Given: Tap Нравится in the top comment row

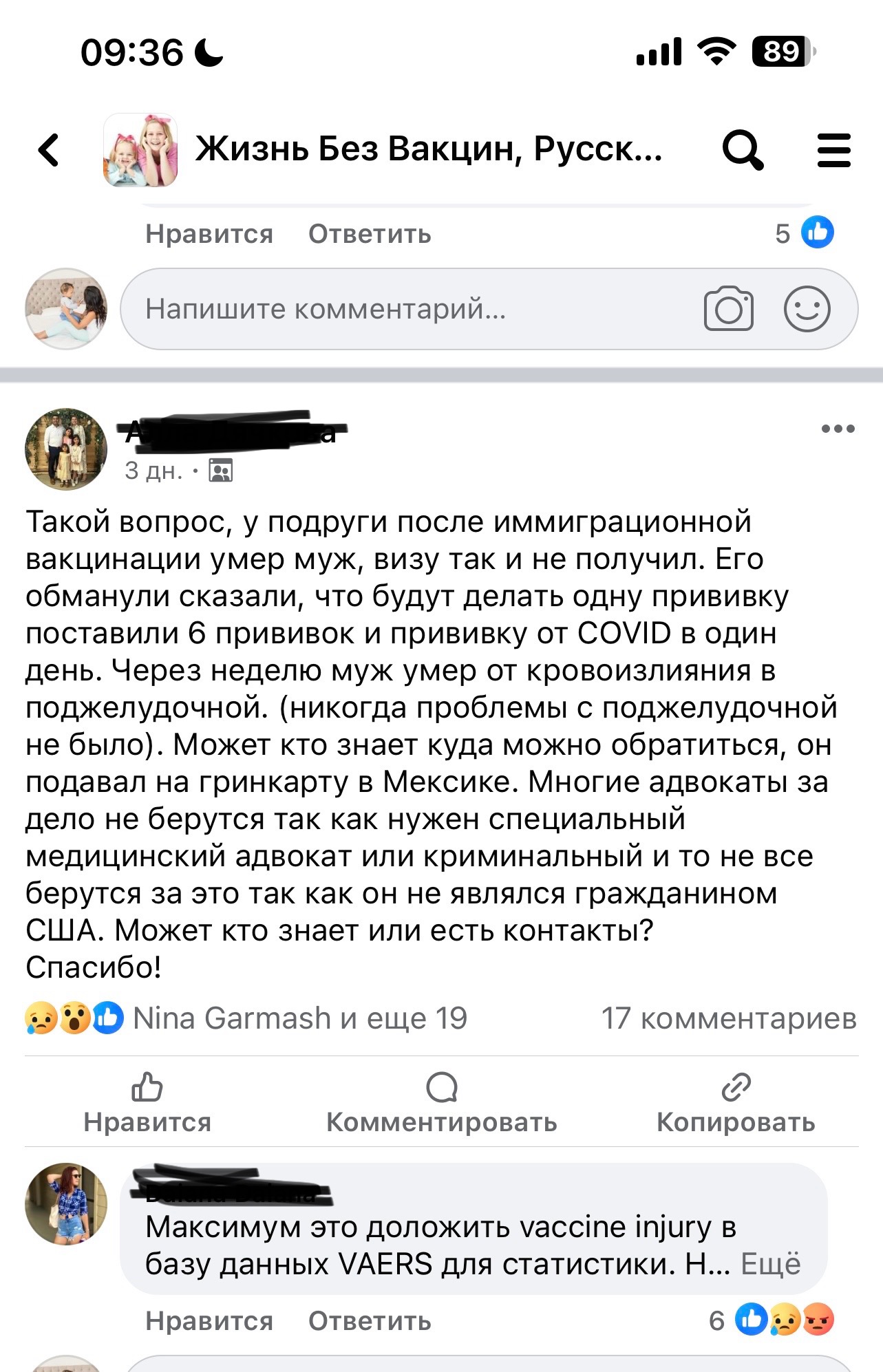Looking at the screenshot, I should (x=209, y=234).
